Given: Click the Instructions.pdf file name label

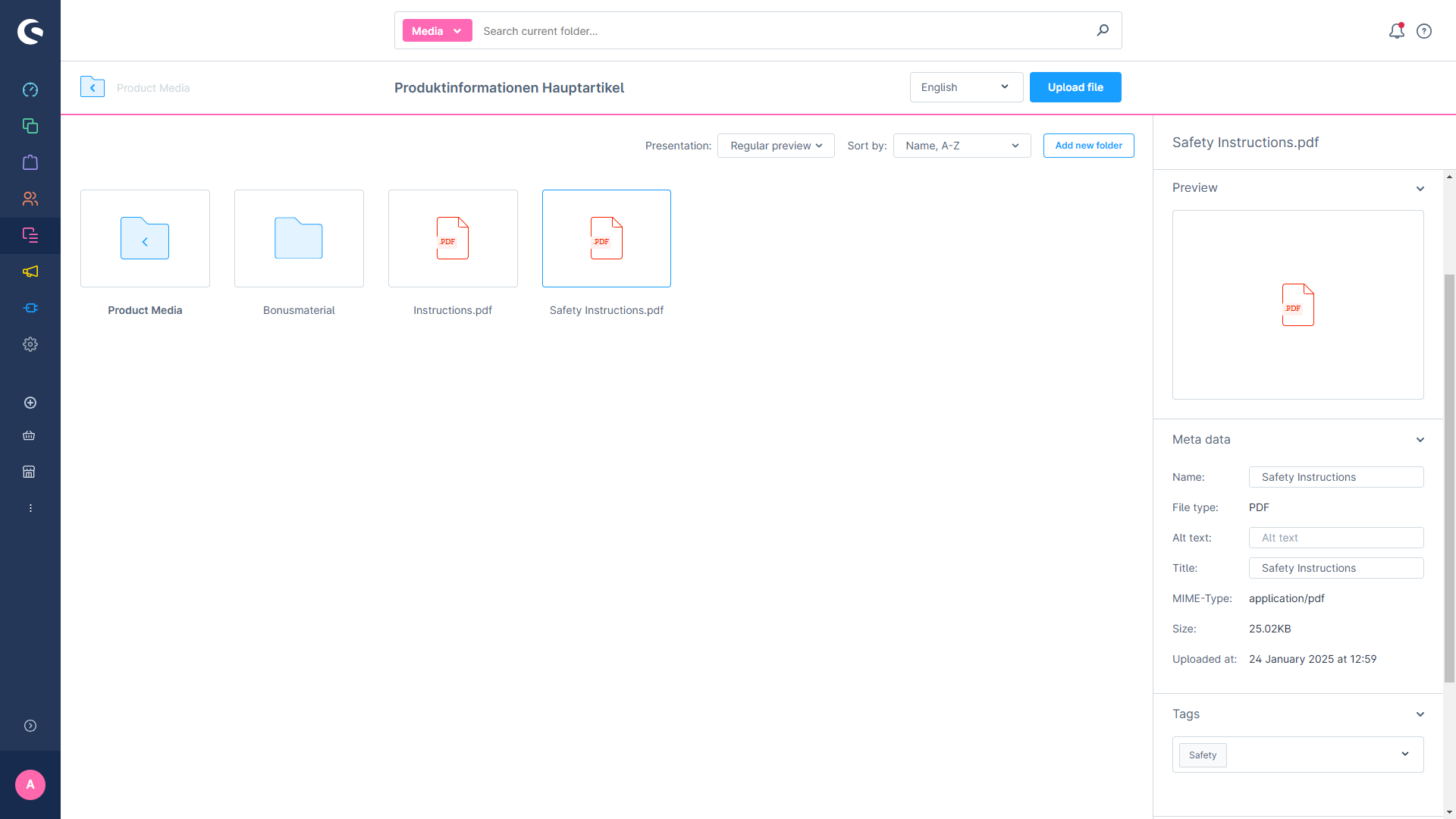Looking at the screenshot, I should [453, 310].
